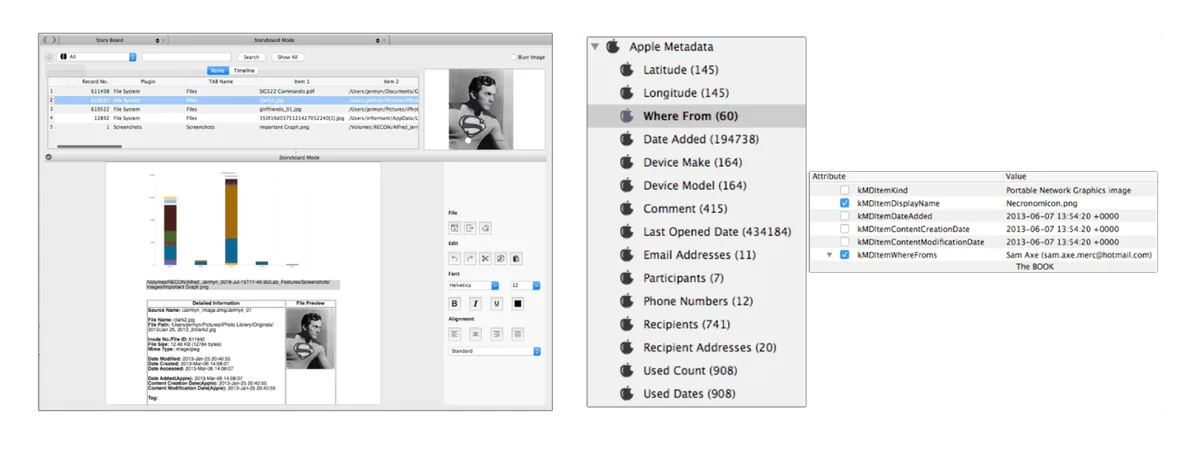
Task: Toggle Bold font formatting
Action: (x=454, y=303)
